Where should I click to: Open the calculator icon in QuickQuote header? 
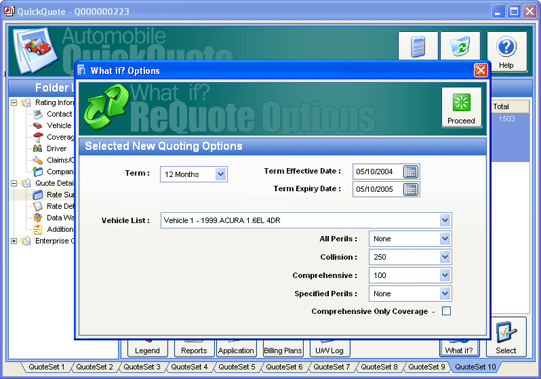tap(418, 46)
